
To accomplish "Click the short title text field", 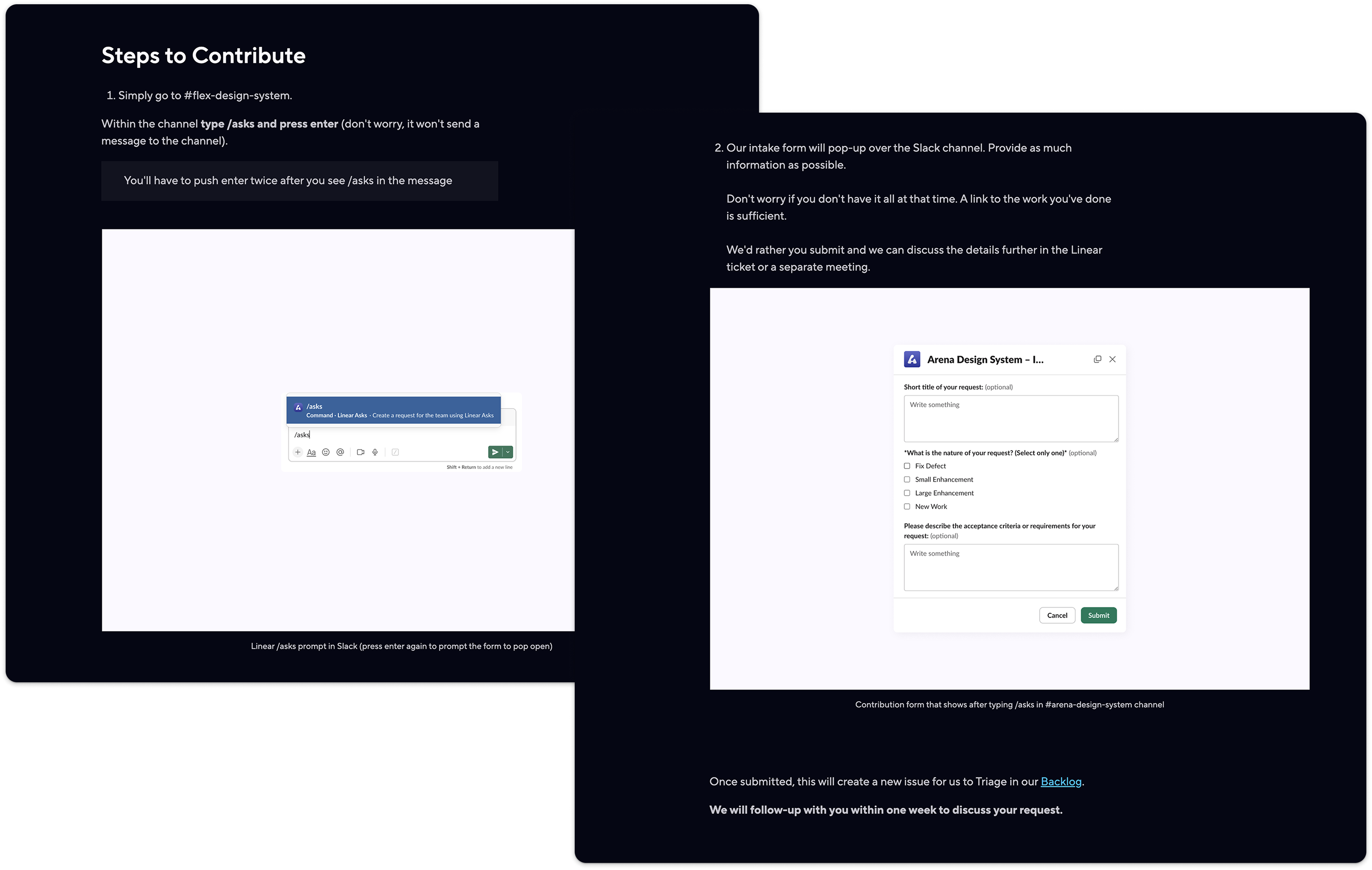I will (1011, 419).
